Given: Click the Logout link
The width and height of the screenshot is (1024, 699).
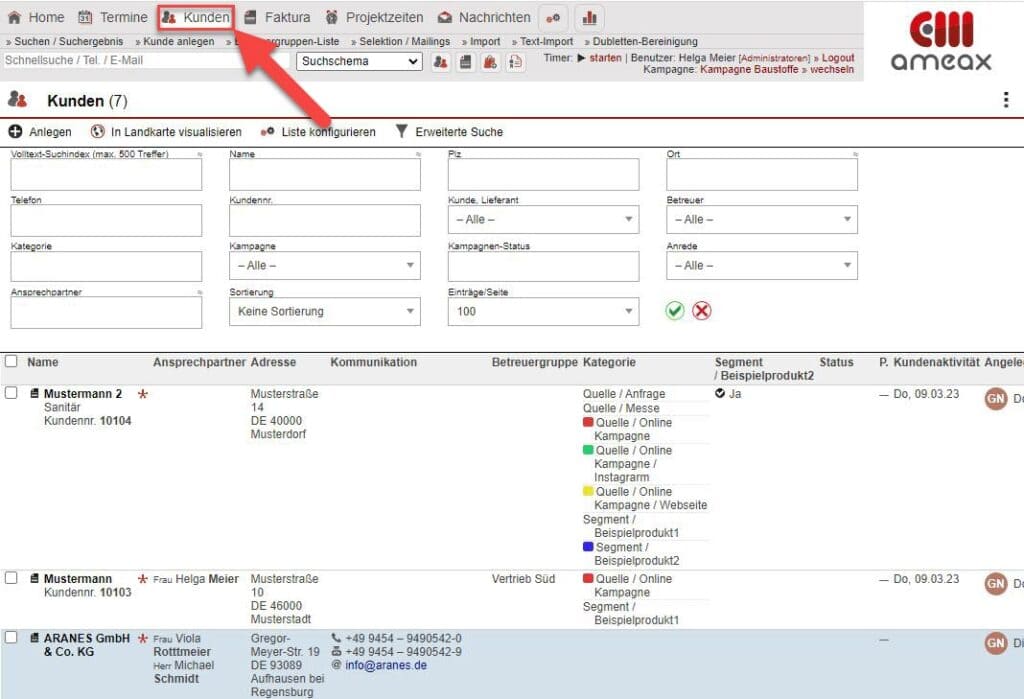Looking at the screenshot, I should (838, 58).
